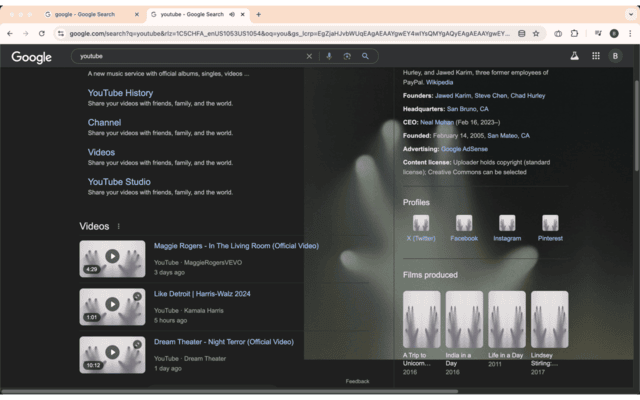The image size is (640, 400).
Task: Click inside the Google search field
Action: click(x=190, y=57)
